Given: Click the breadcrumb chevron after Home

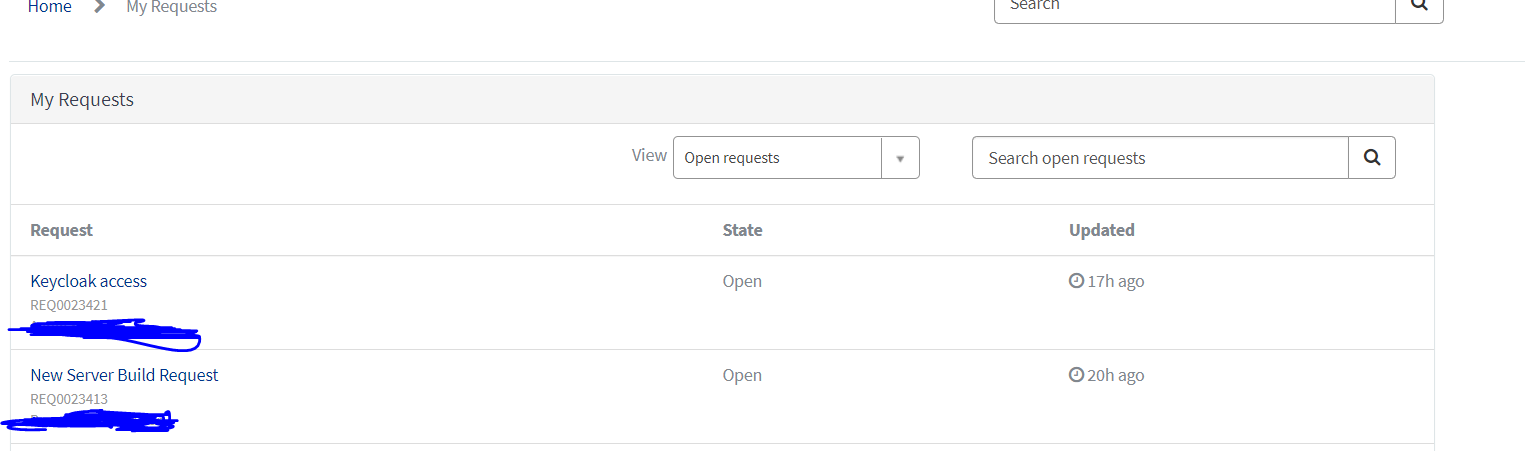Looking at the screenshot, I should tap(99, 7).
